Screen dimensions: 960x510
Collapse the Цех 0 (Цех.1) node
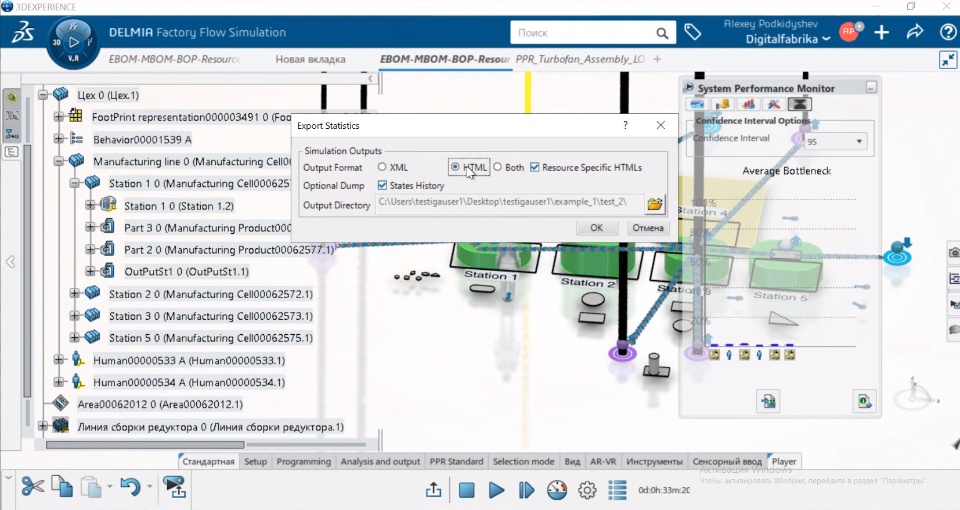coord(43,95)
